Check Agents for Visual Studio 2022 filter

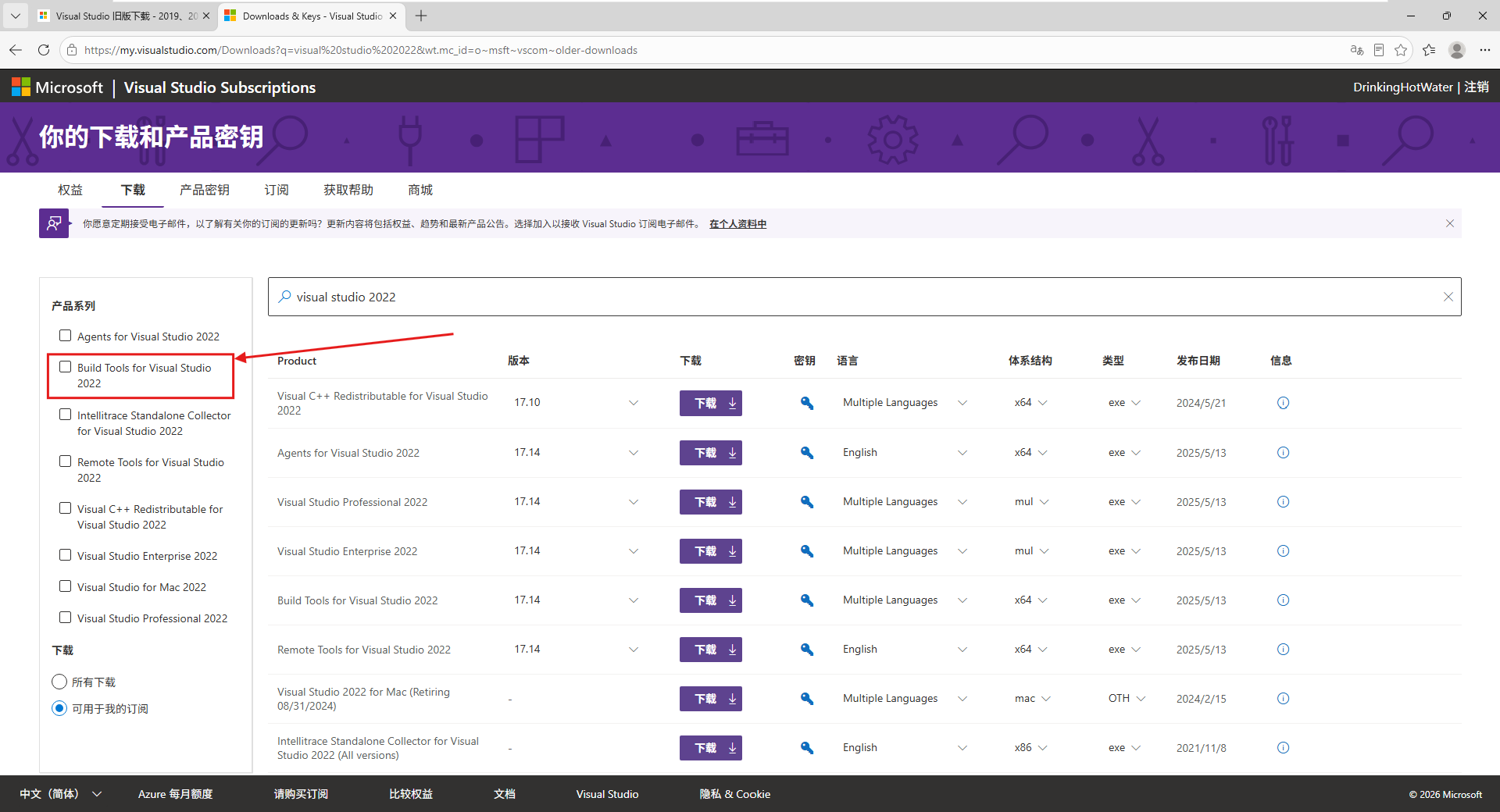66,336
